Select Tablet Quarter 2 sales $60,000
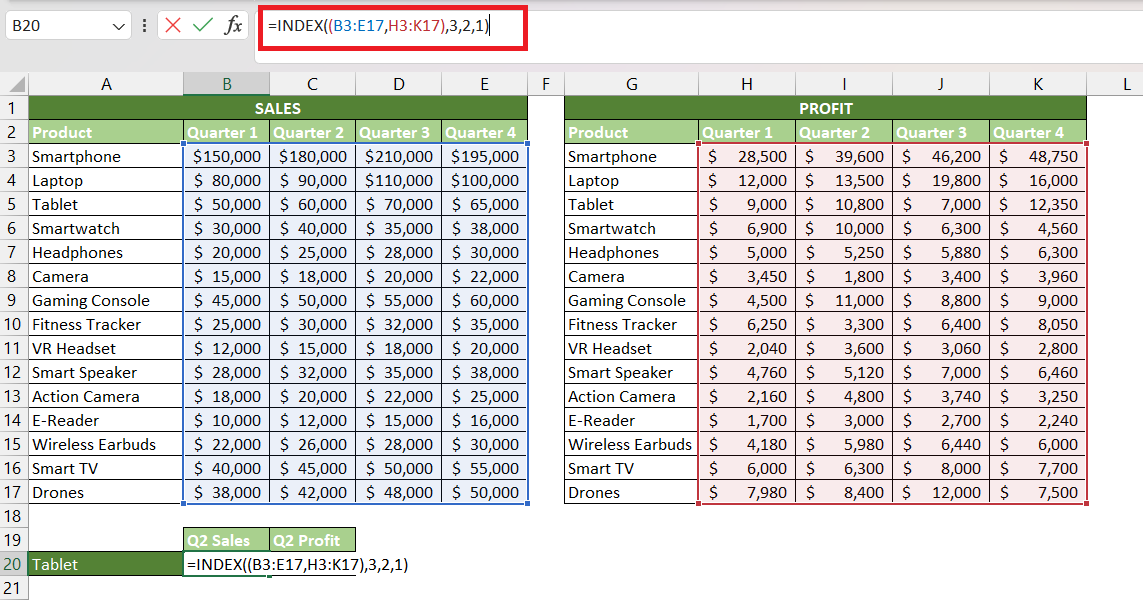Viewport: 1143px width, 600px height. [x=312, y=204]
